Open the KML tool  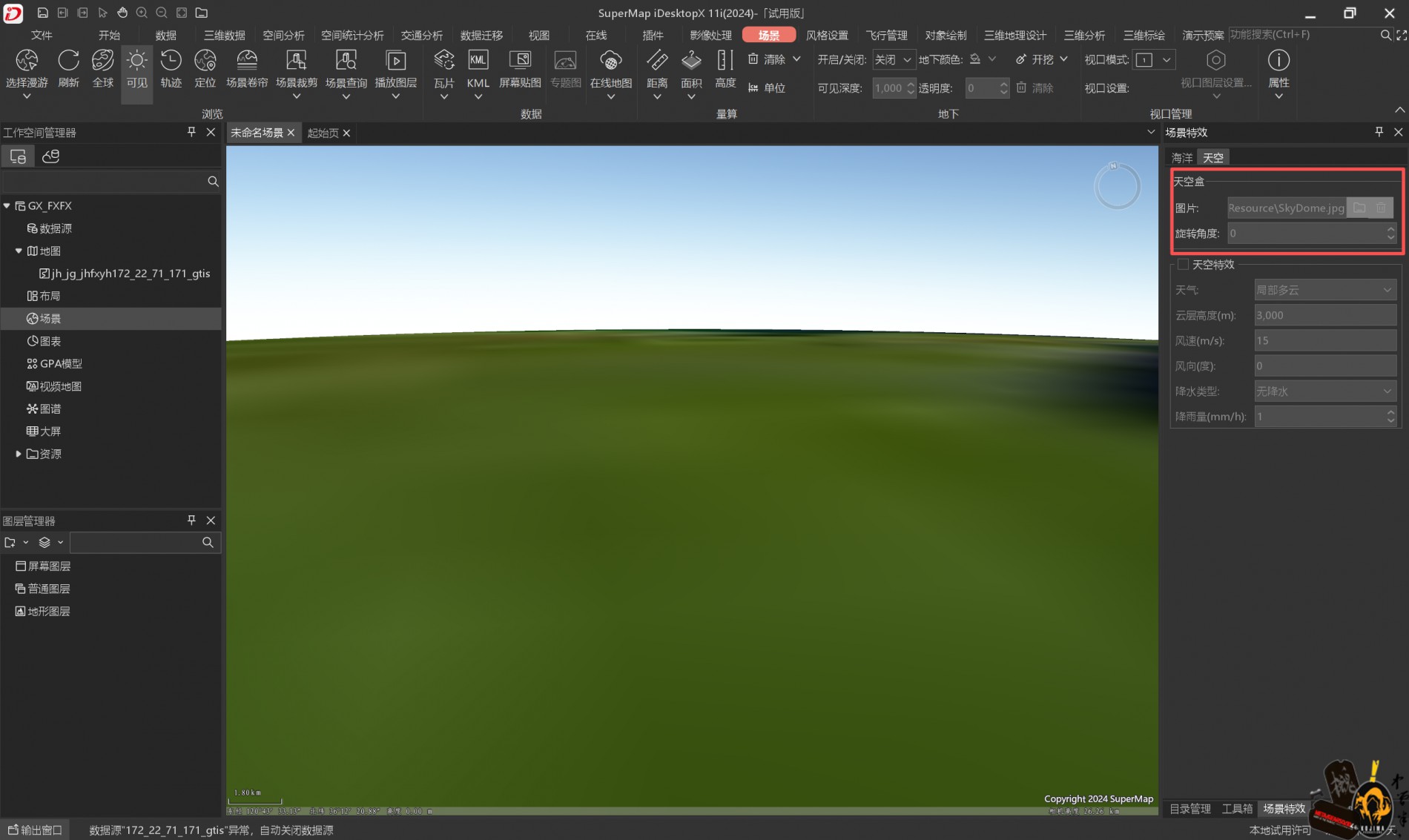point(478,62)
